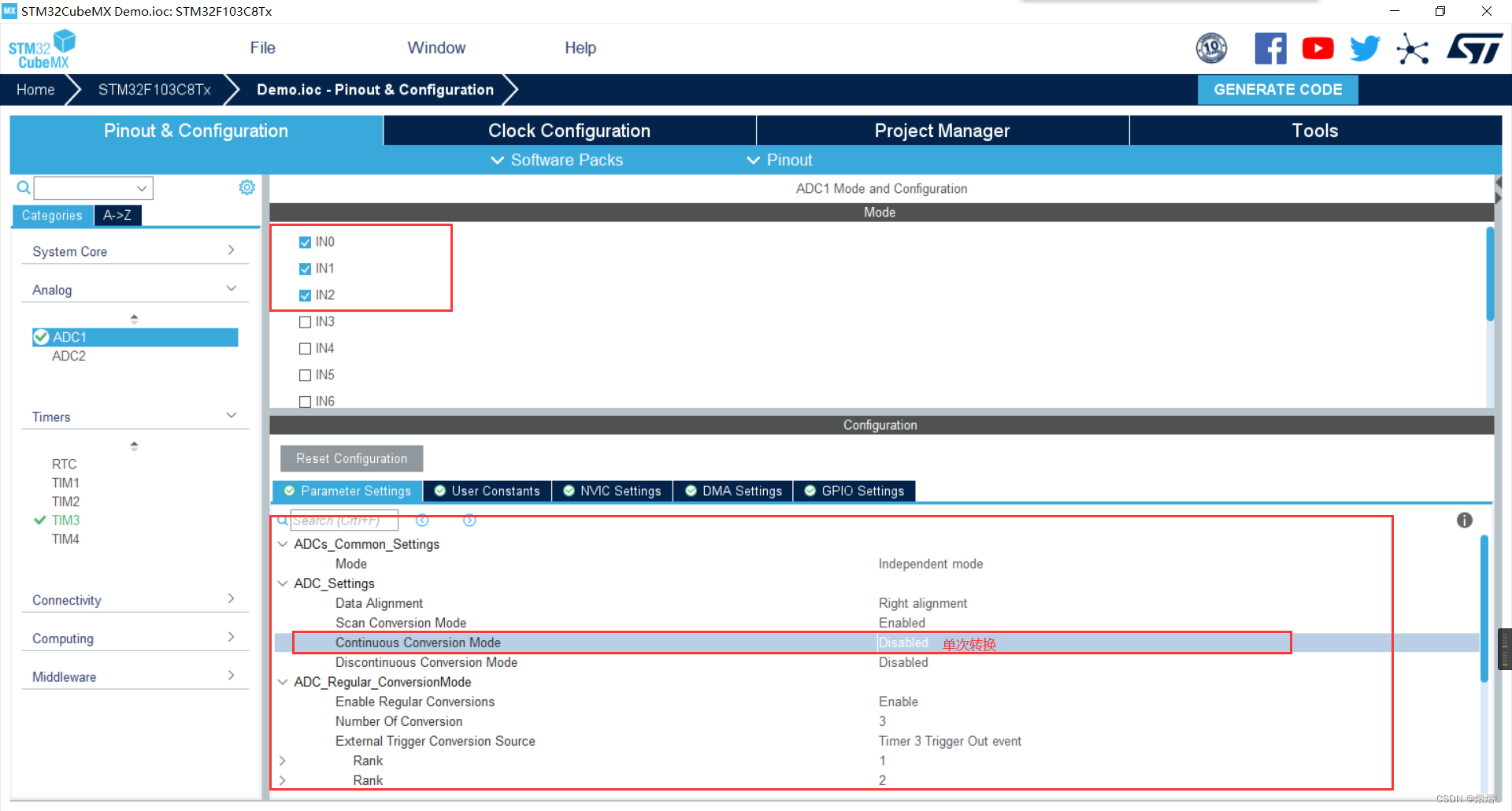Open the Twitter bird icon link
The height and width of the screenshot is (811, 1512).
pos(1365,49)
